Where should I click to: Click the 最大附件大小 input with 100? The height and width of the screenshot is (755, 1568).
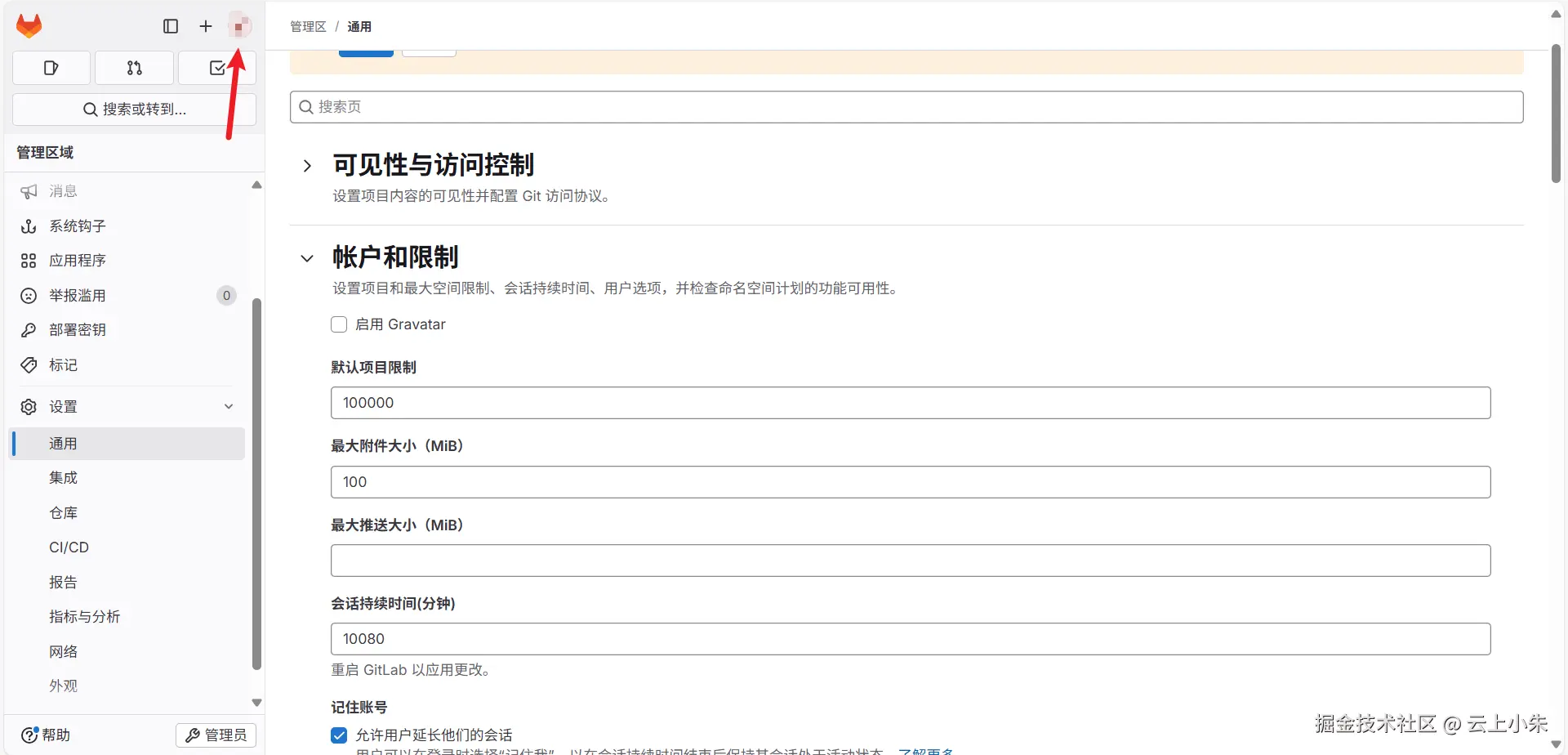911,482
